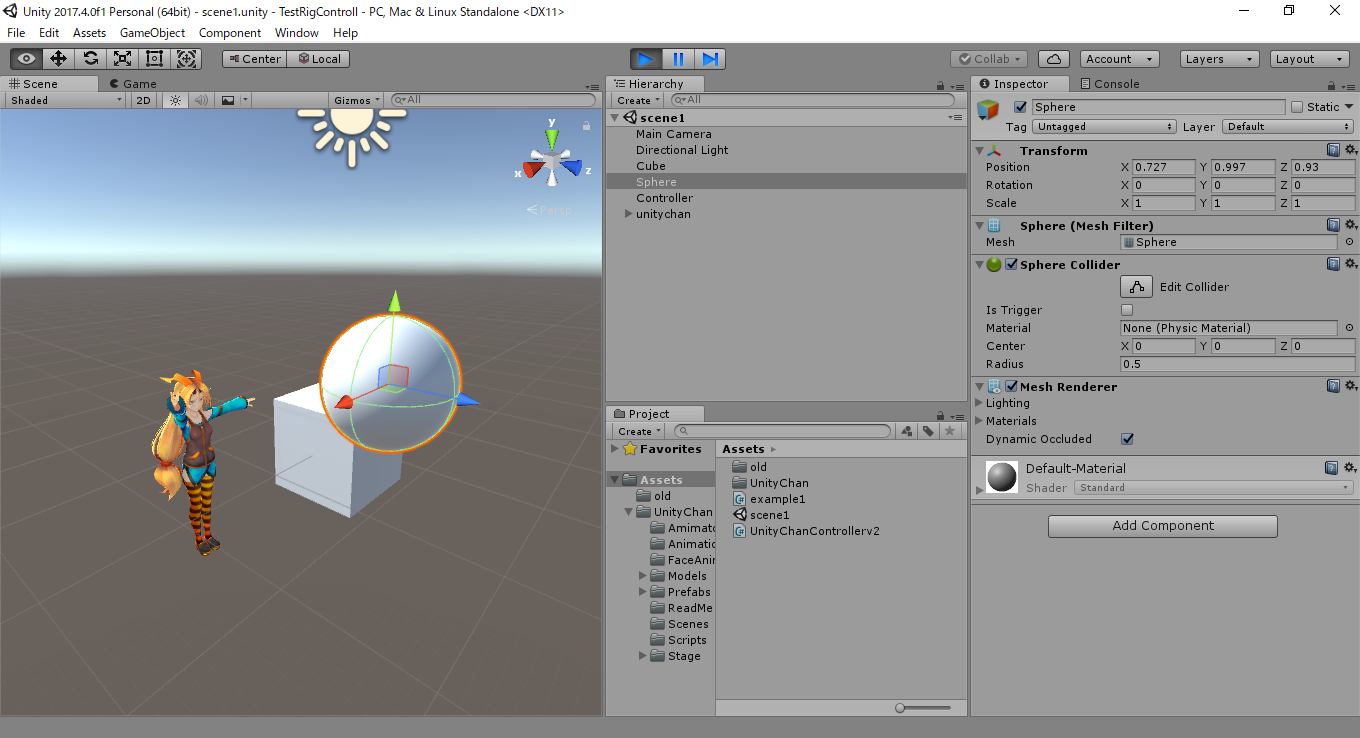Select the Rotate tool in toolbar
Viewport: 1360px width, 738px height.
[90, 59]
